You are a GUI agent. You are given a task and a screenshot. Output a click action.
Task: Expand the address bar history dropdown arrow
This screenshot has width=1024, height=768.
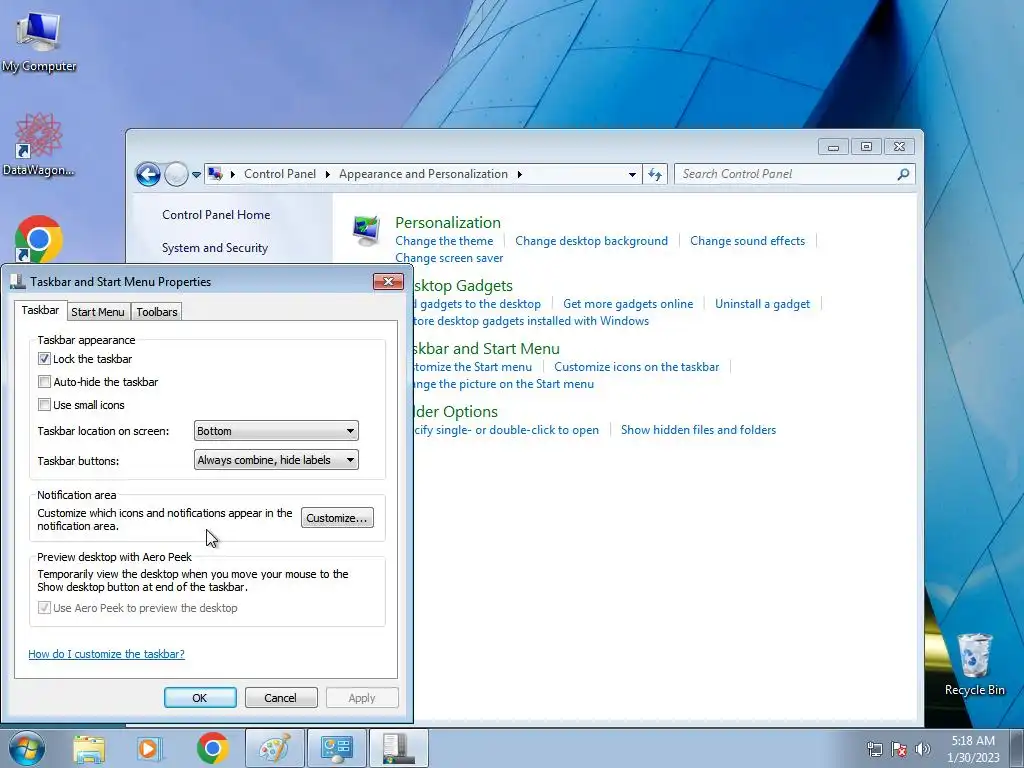632,174
